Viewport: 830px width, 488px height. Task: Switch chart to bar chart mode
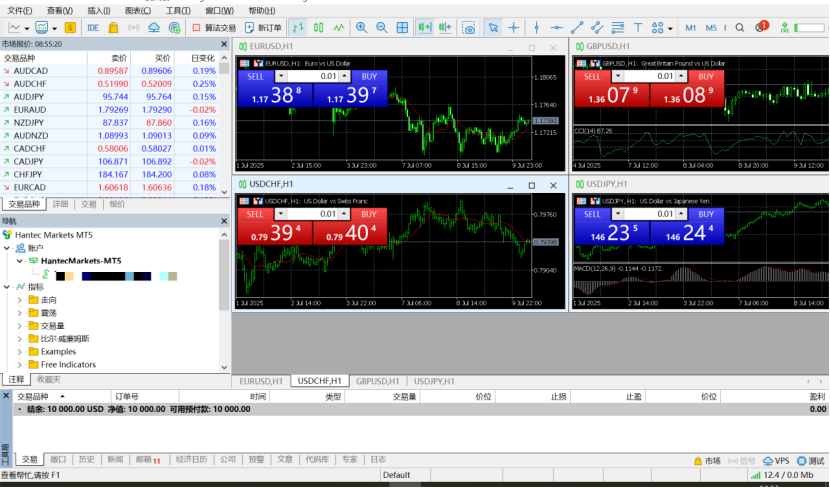point(299,28)
